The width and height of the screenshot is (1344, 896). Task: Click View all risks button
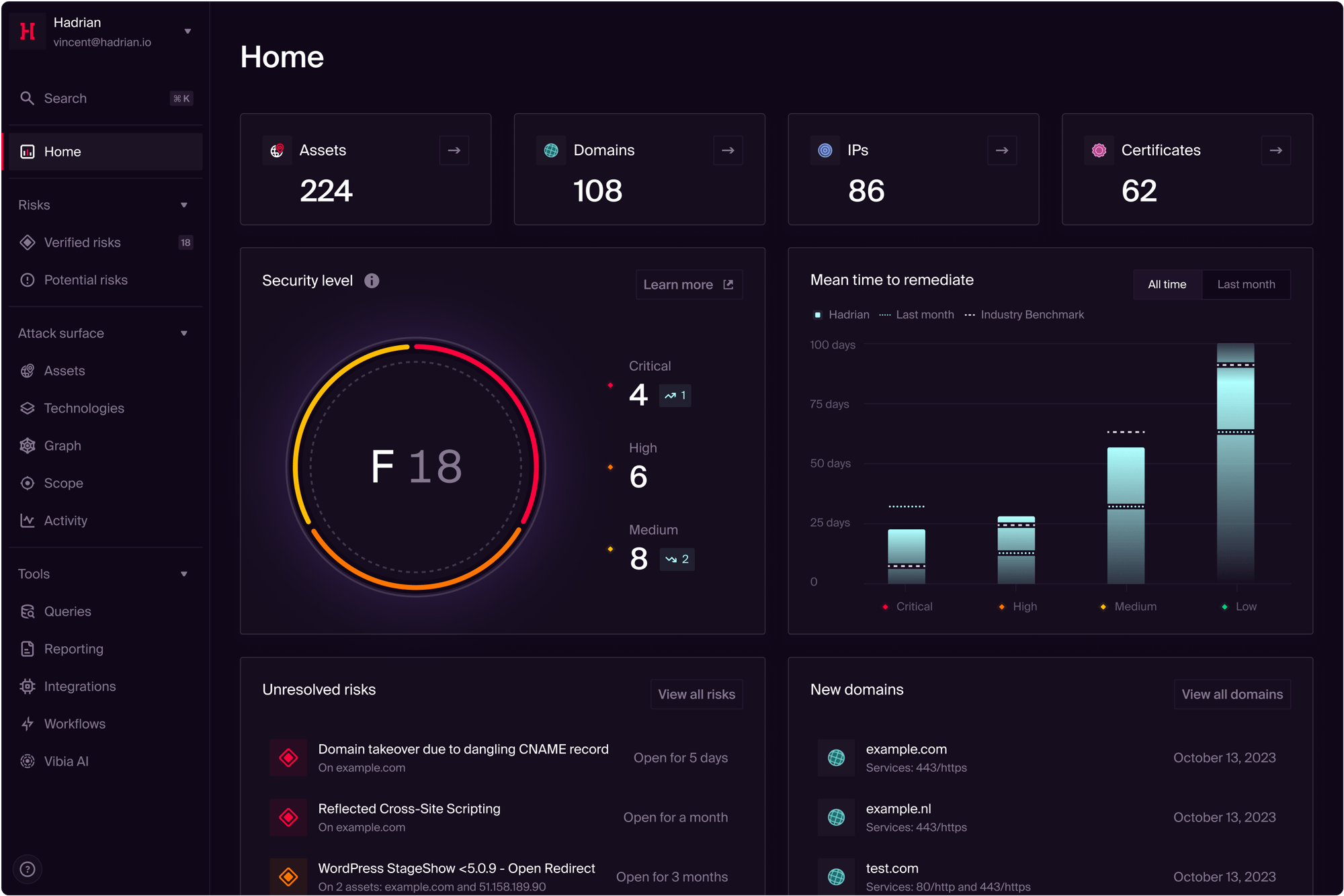(696, 694)
